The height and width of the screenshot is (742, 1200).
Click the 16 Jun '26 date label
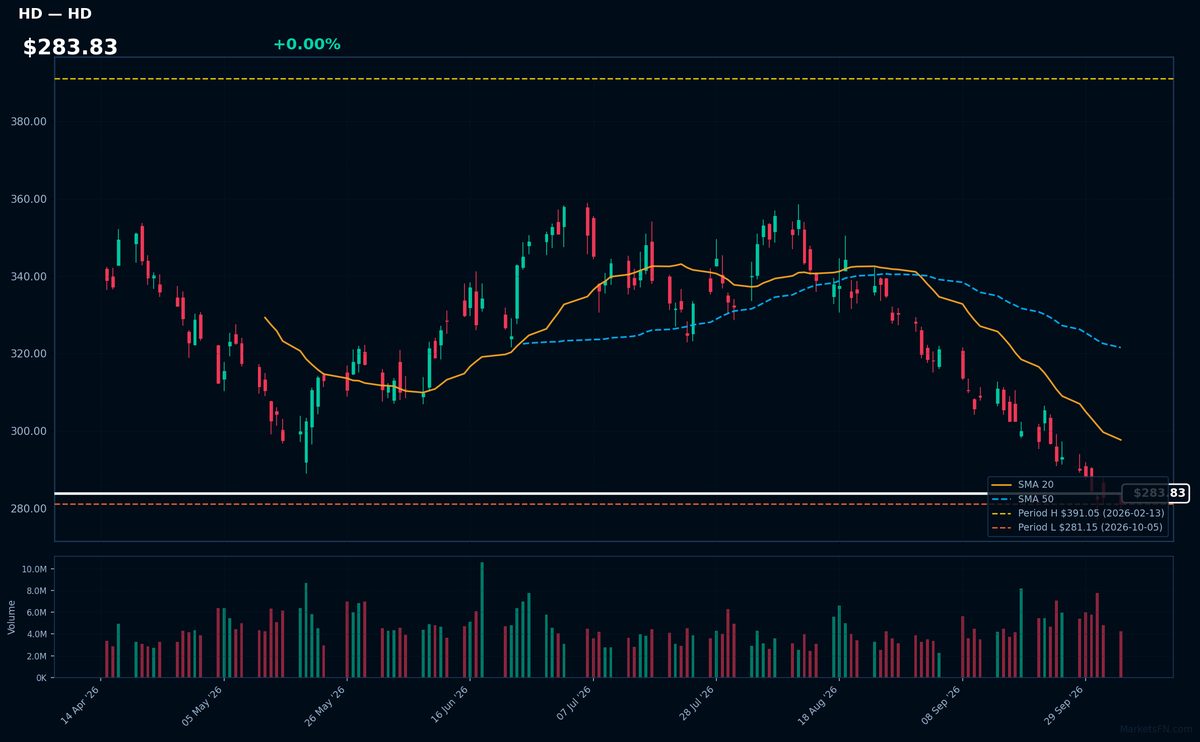[451, 704]
